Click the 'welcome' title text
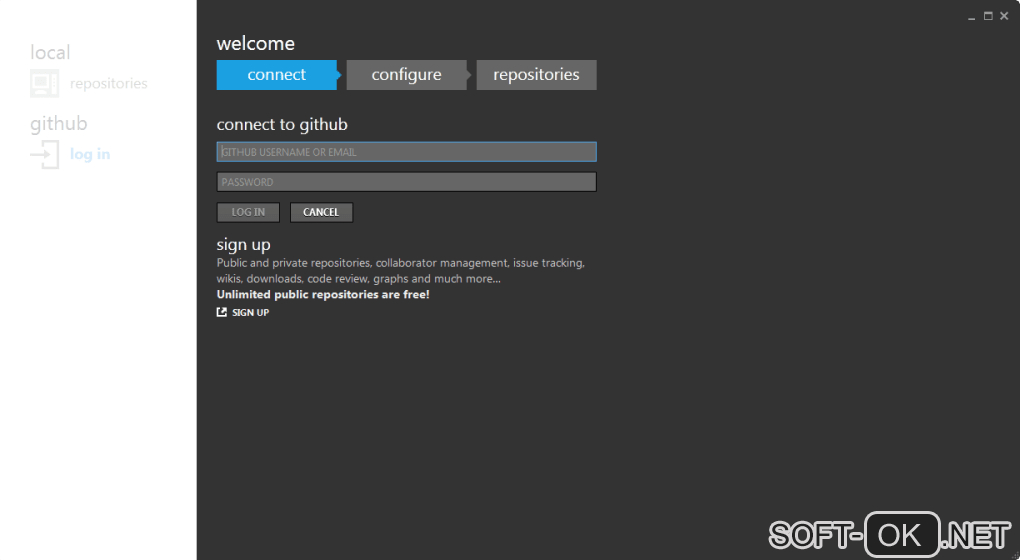This screenshot has height=560, width=1020. click(x=256, y=44)
